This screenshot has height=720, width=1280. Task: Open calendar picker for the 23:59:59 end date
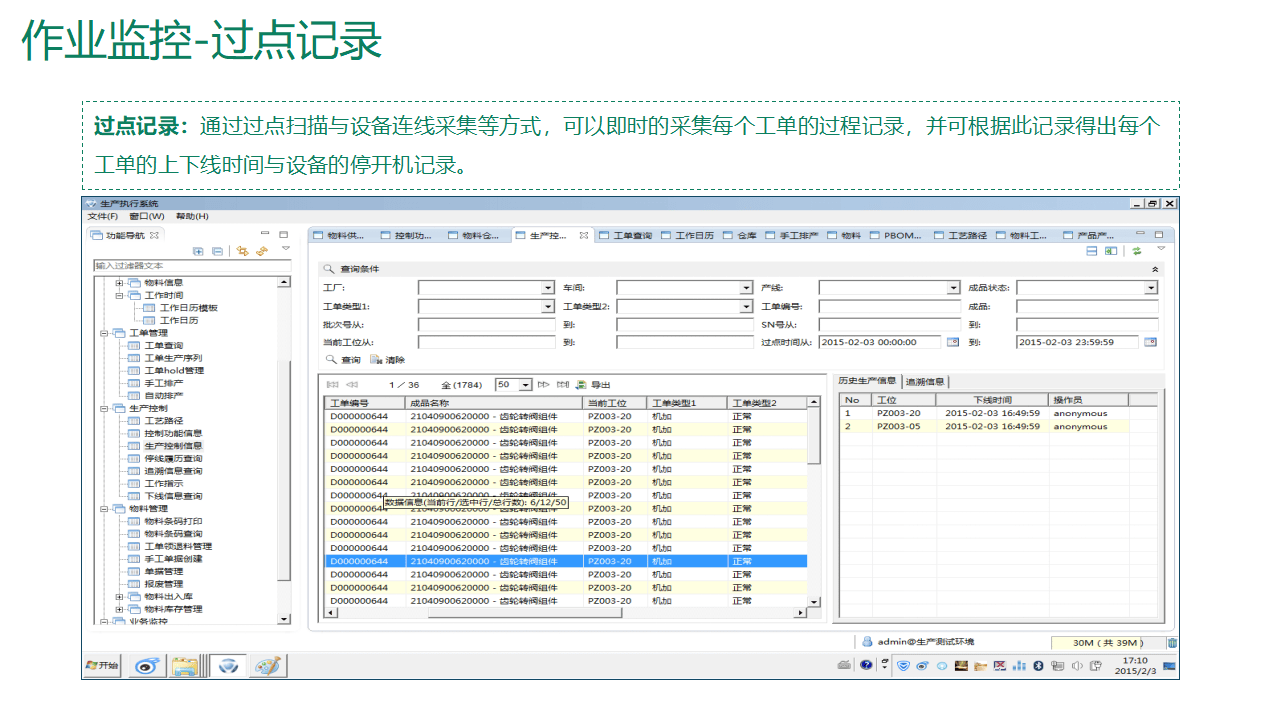point(1150,342)
